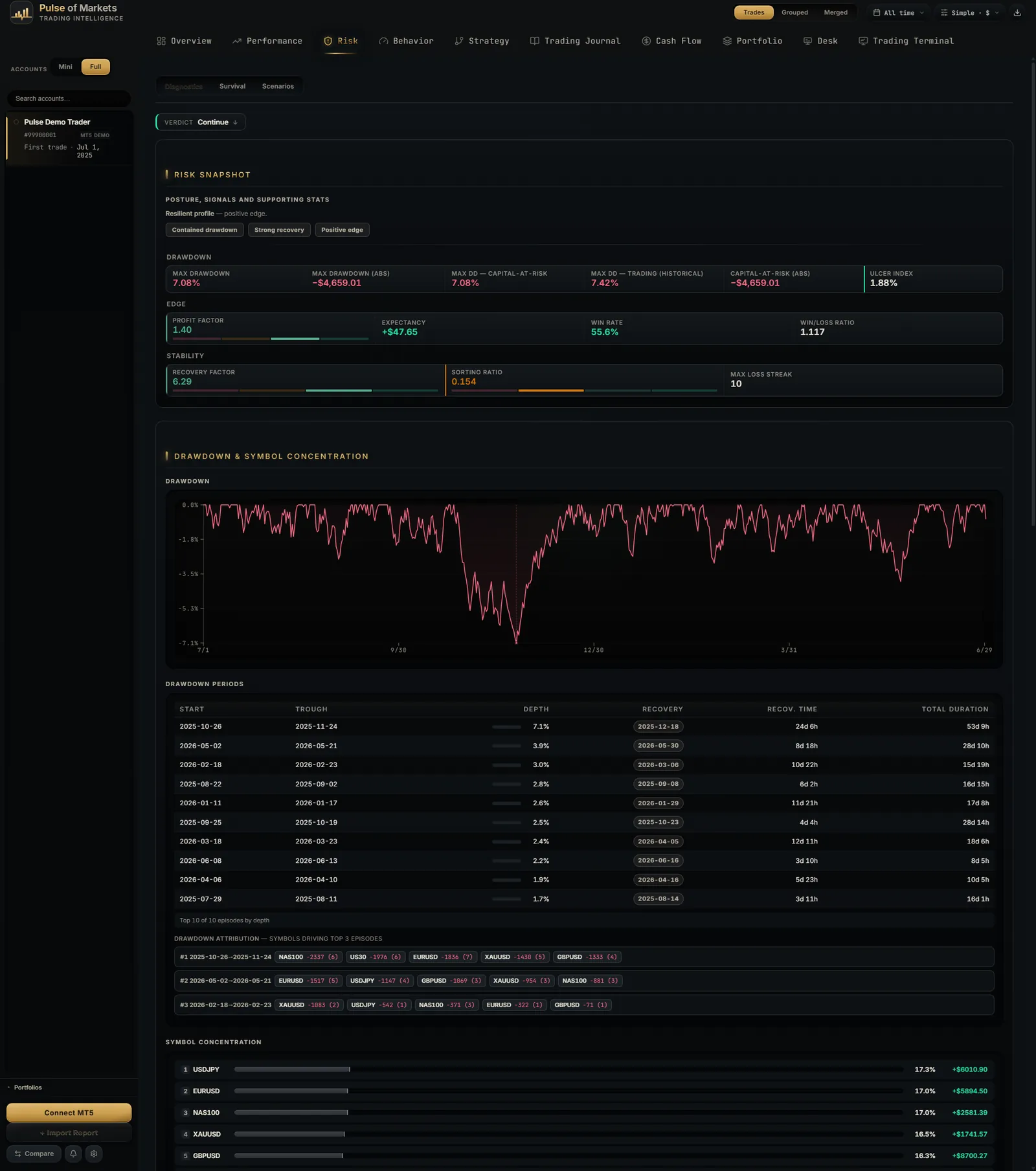Screen dimensions: 1036x1171
Task: Open the Performance tab
Action: coord(267,41)
